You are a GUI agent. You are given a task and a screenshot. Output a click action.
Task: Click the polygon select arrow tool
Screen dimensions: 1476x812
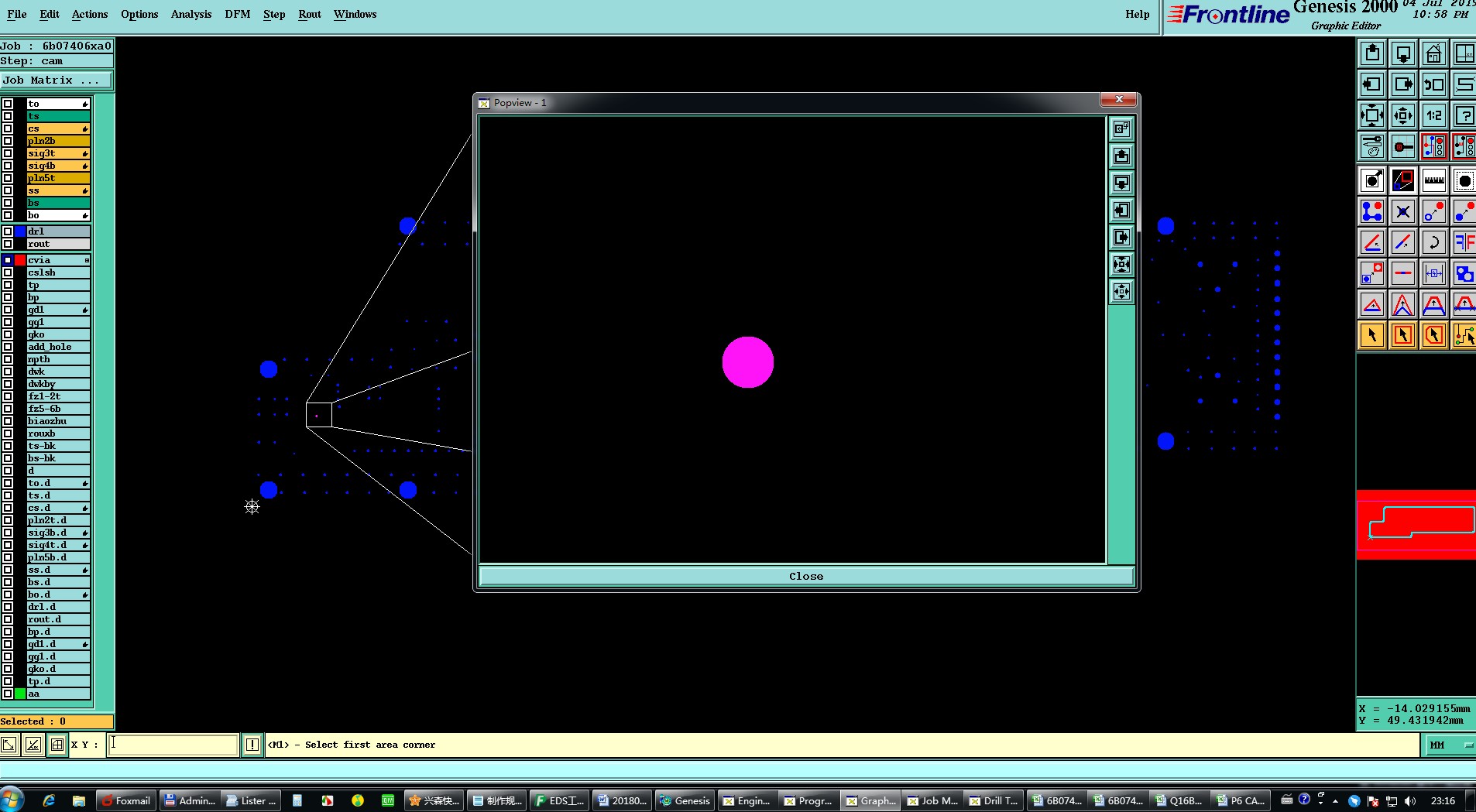pyautogui.click(x=1434, y=335)
